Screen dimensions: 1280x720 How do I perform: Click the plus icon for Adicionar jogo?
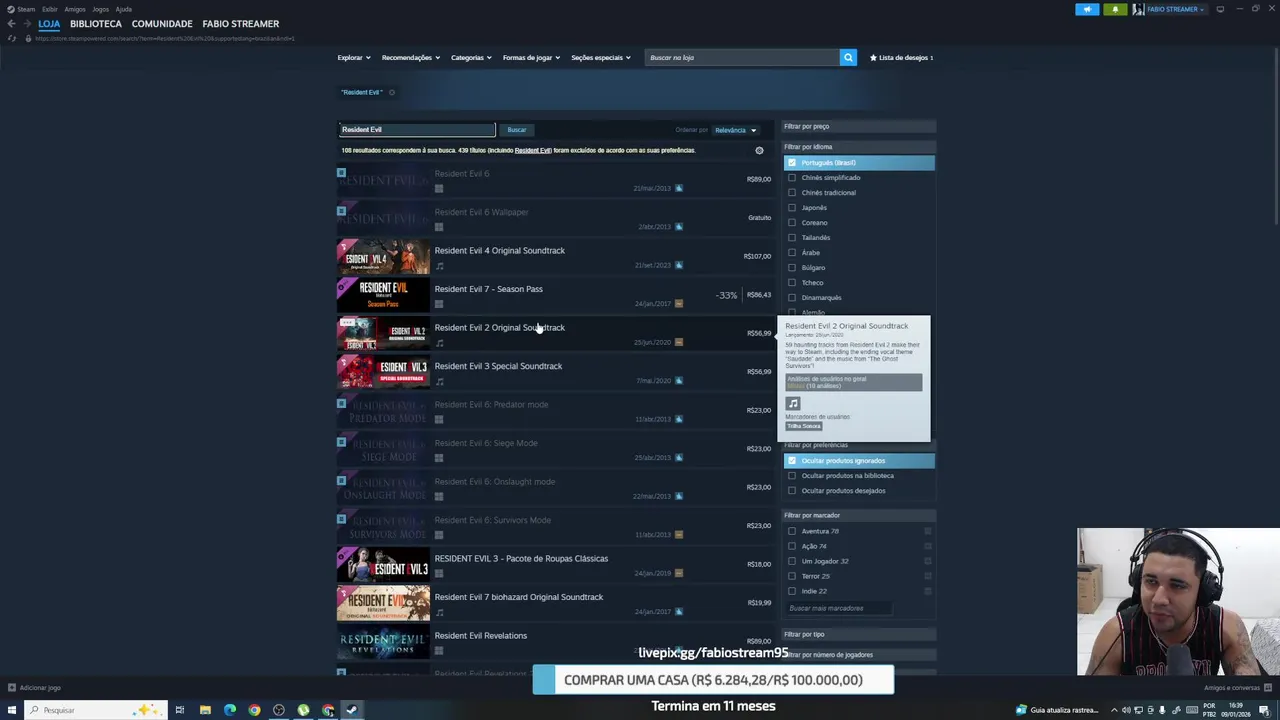(x=11, y=688)
